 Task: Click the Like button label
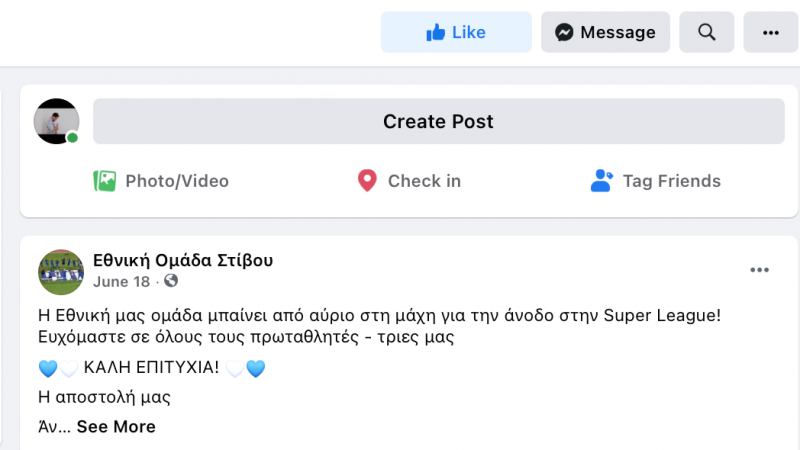click(x=469, y=33)
